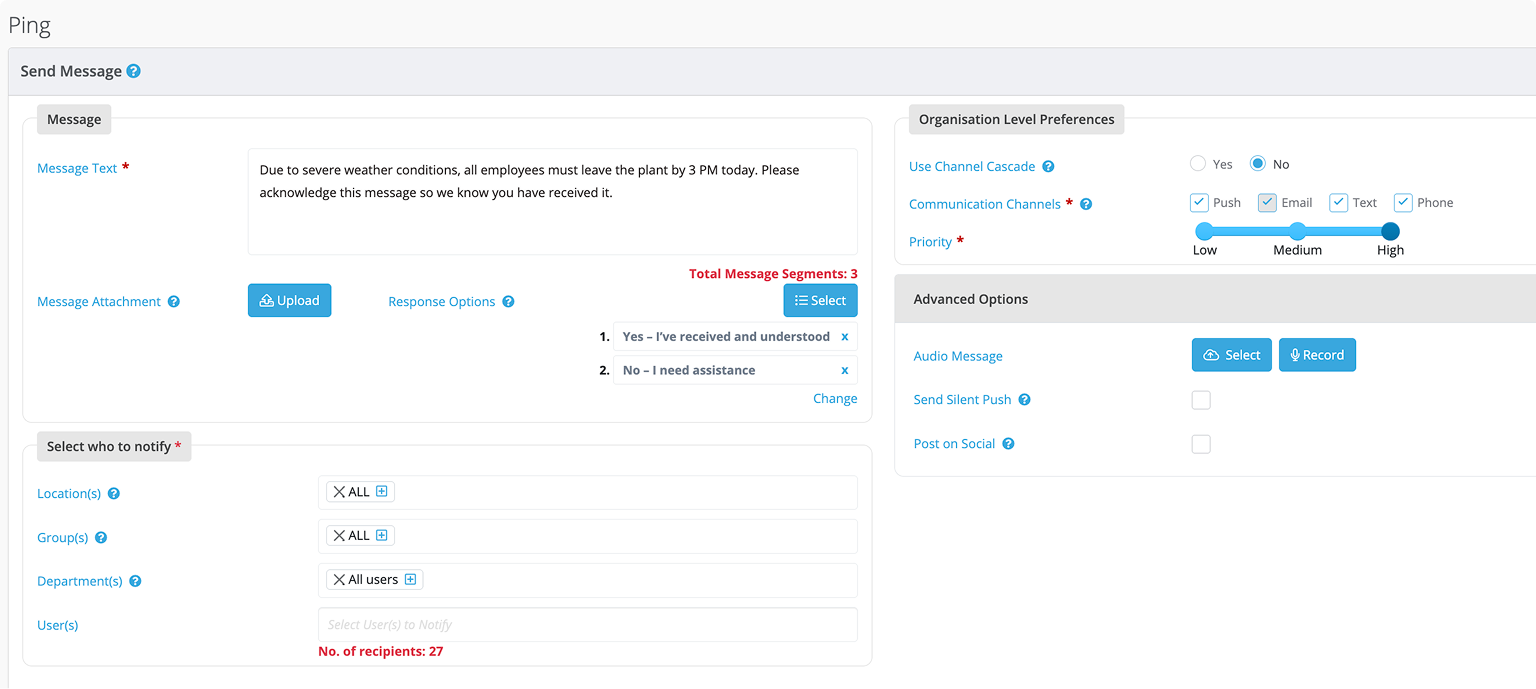1536x689 pixels.
Task: Open help icon beside Send Message heading
Action: pyautogui.click(x=134, y=71)
